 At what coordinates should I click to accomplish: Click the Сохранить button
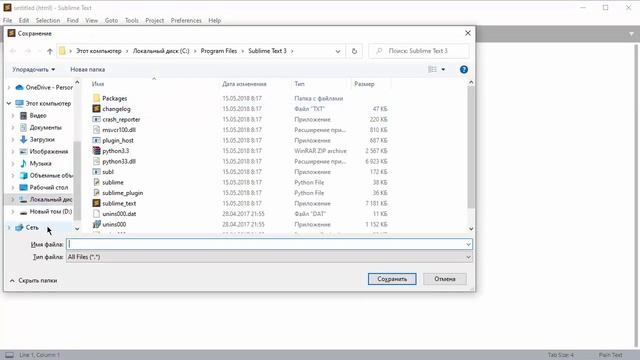(392, 279)
